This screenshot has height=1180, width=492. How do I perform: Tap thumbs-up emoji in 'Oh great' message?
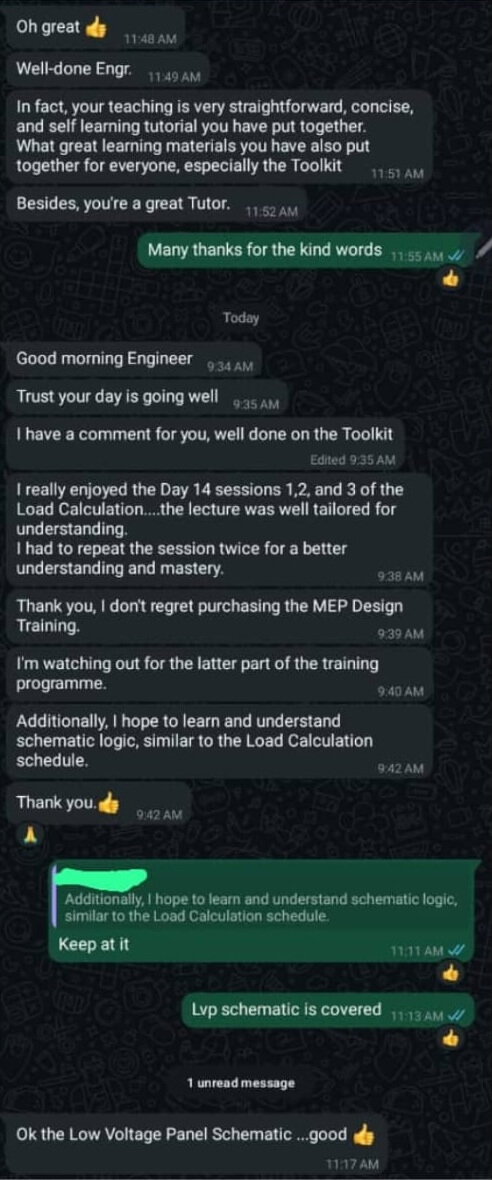click(96, 28)
